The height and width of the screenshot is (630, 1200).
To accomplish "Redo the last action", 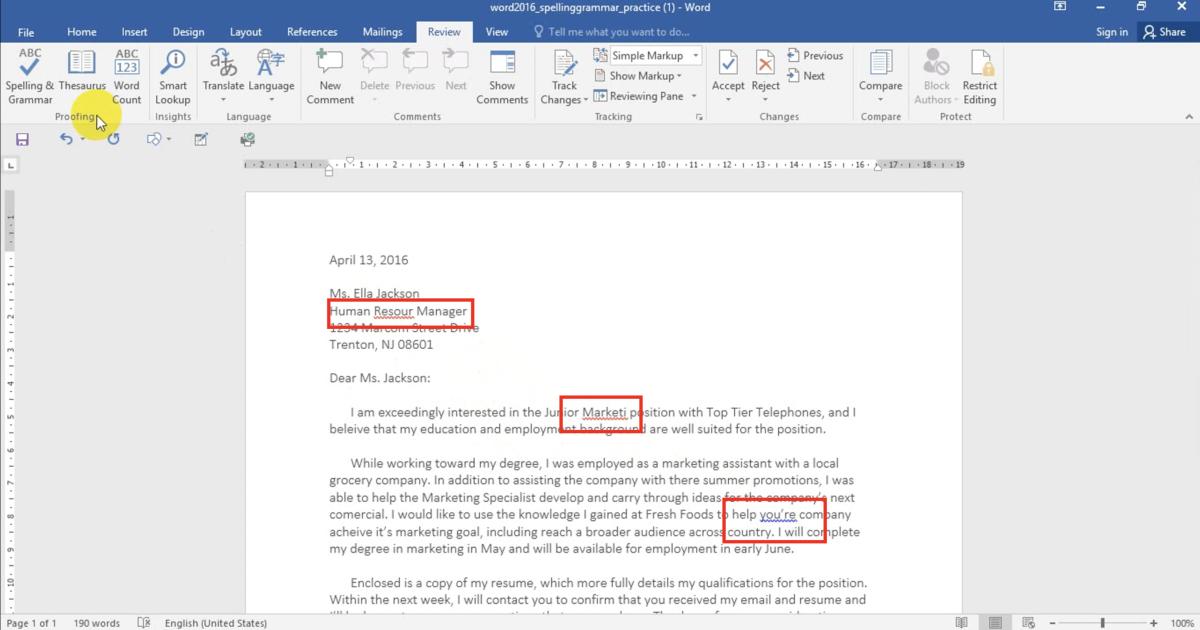I will (113, 139).
